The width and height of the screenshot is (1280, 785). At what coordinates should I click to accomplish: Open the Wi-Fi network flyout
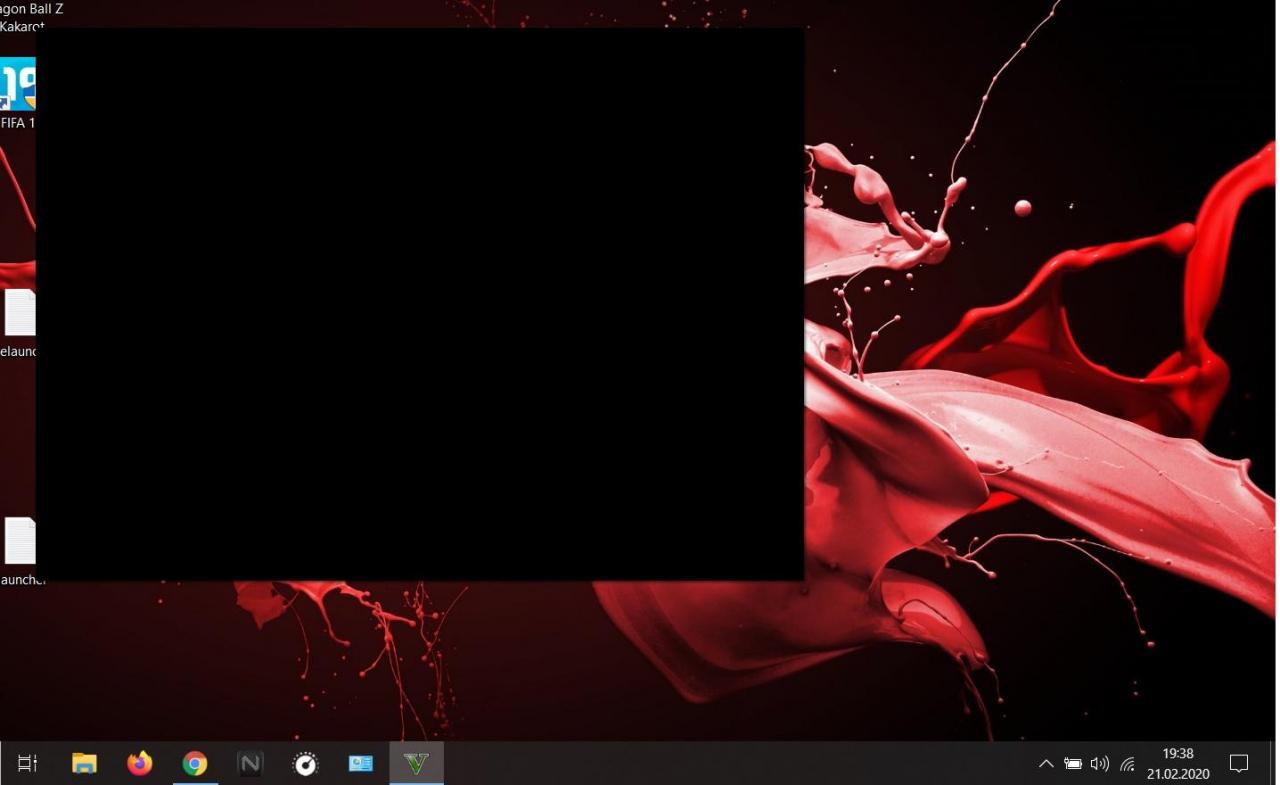(1128, 764)
